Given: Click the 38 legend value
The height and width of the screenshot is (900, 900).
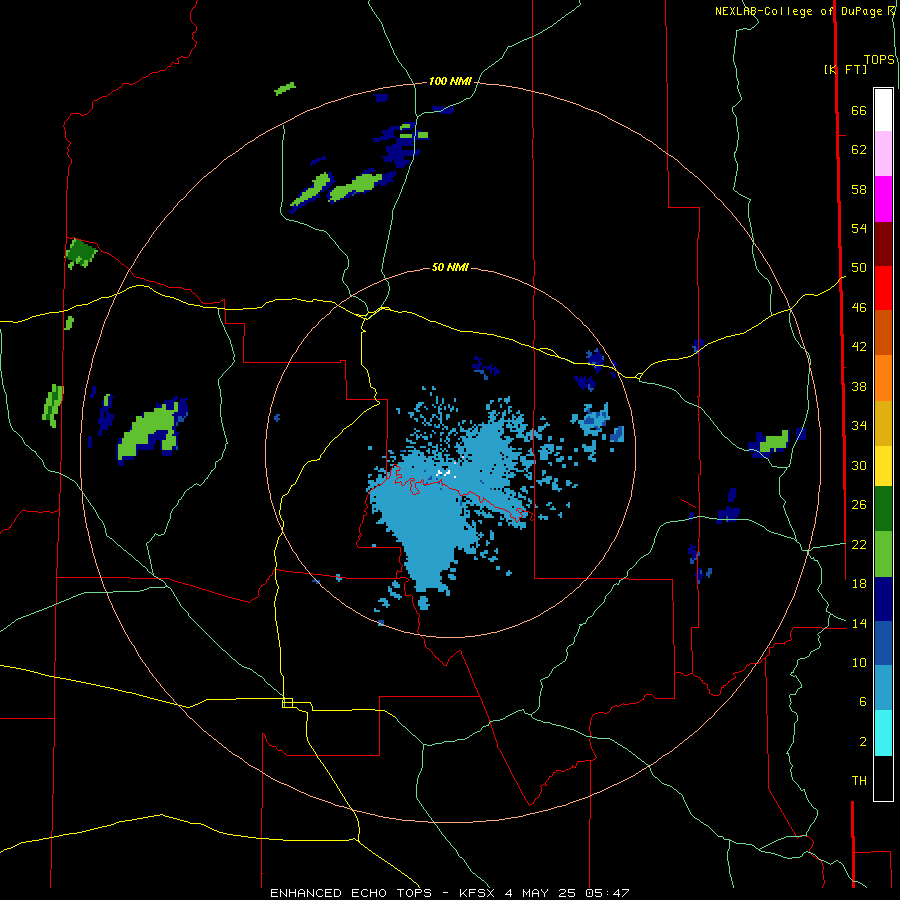Looking at the screenshot, I should point(859,386).
